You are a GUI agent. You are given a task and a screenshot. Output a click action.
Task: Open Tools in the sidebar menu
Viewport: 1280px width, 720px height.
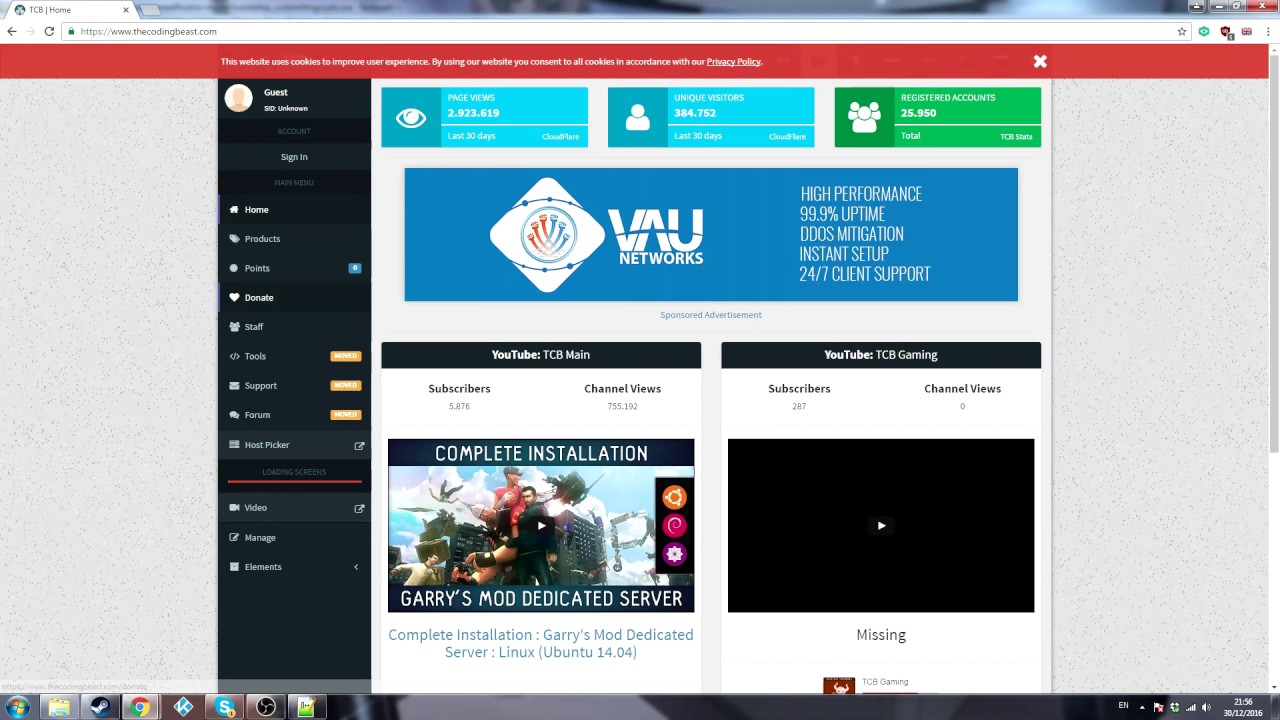pyautogui.click(x=294, y=356)
